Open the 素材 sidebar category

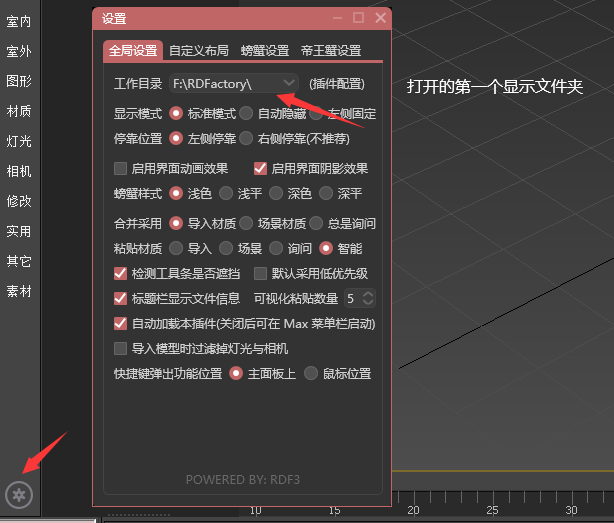(19, 291)
